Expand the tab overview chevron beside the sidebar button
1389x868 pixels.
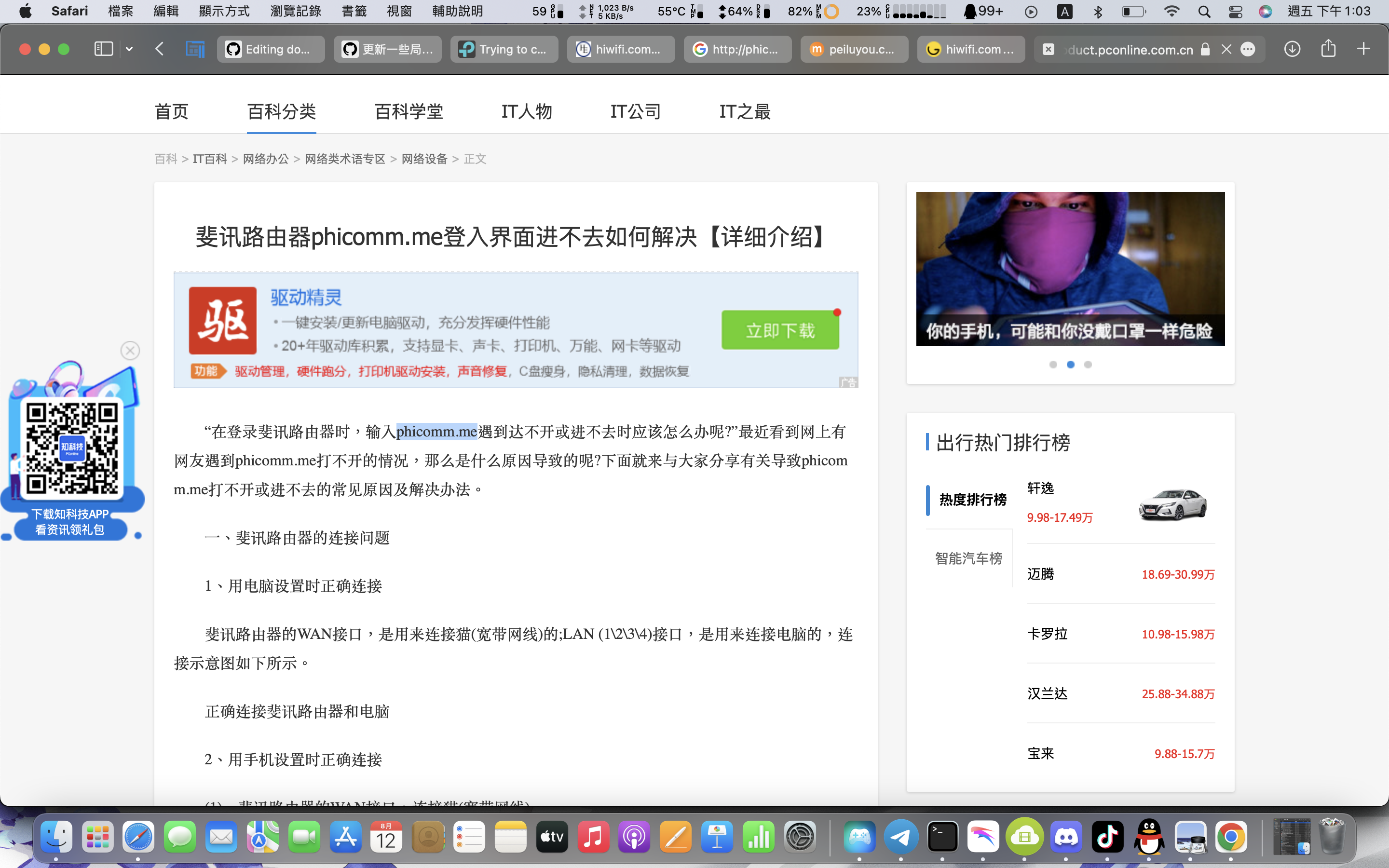tap(129, 49)
